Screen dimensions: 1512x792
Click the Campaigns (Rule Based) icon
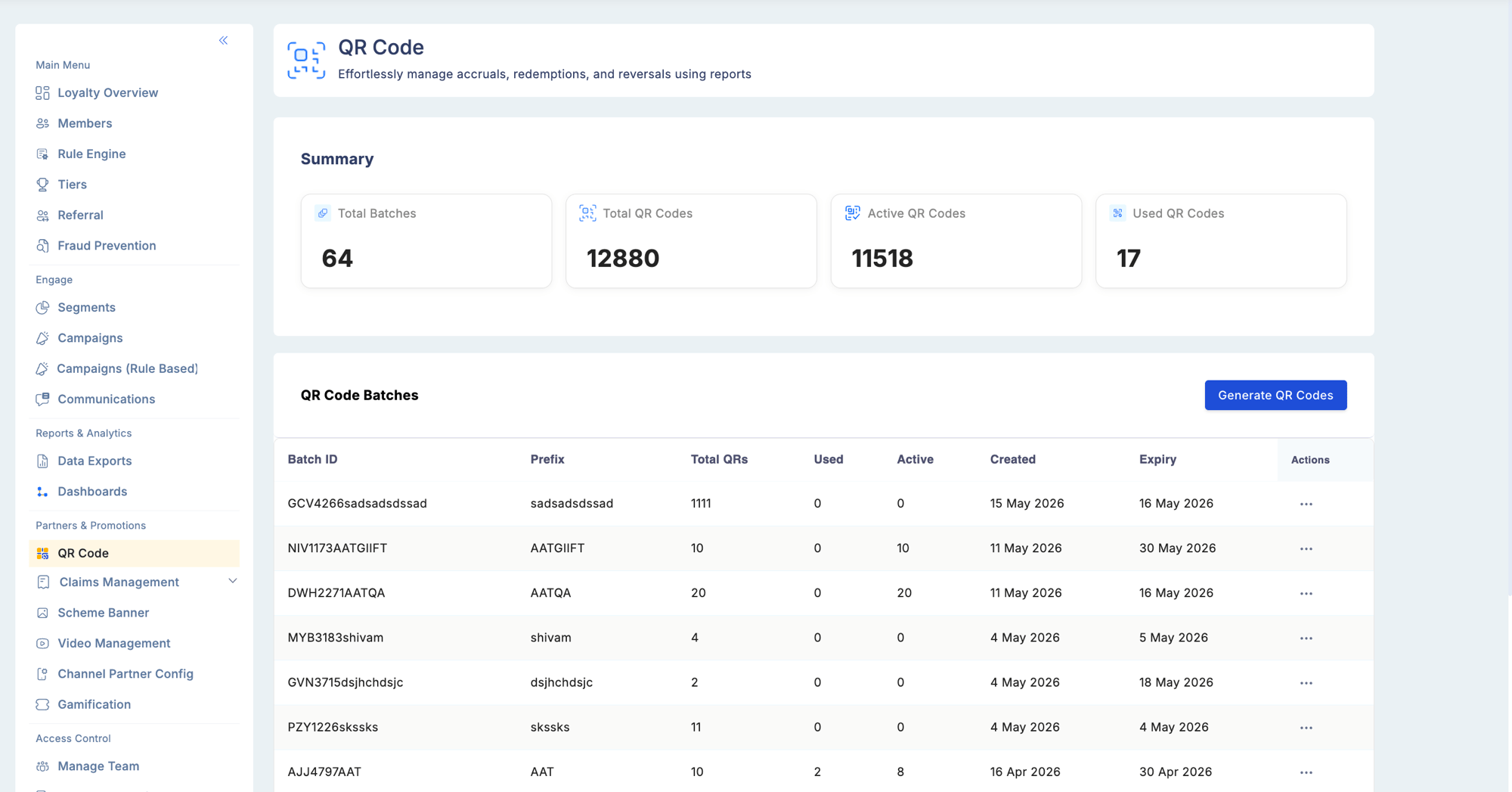[x=42, y=369]
